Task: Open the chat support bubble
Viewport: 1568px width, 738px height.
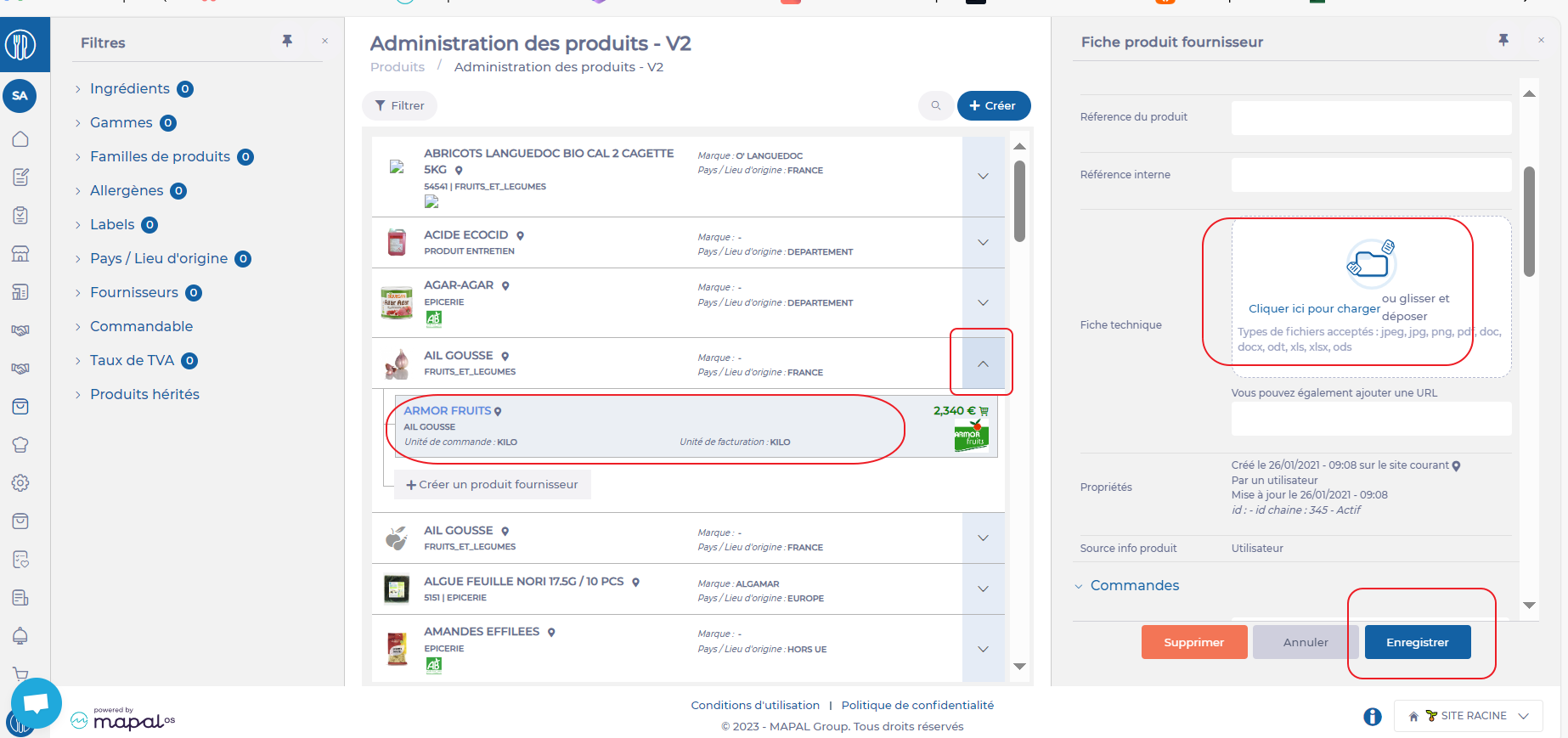Action: pyautogui.click(x=36, y=702)
